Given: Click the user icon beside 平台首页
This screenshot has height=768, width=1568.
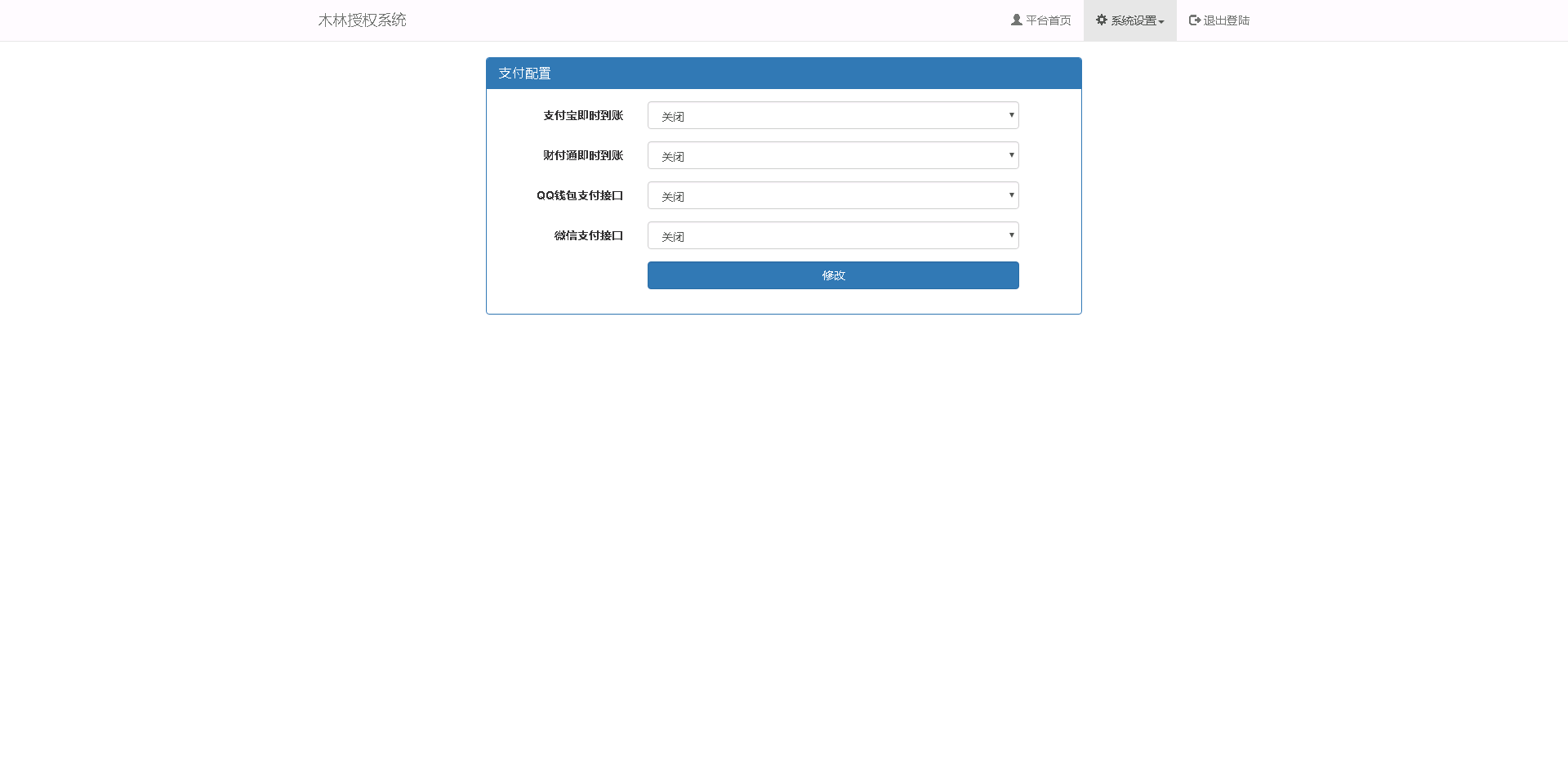Looking at the screenshot, I should (1017, 20).
